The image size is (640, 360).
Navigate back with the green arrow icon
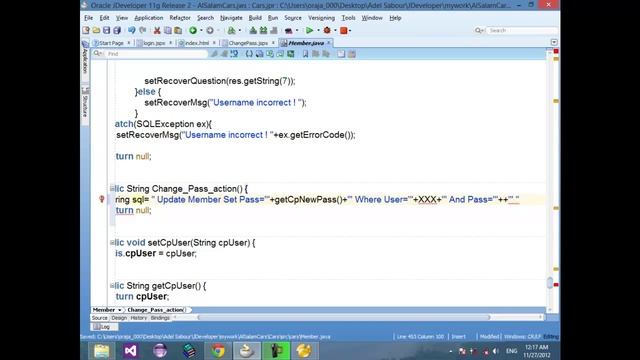[x=193, y=30]
